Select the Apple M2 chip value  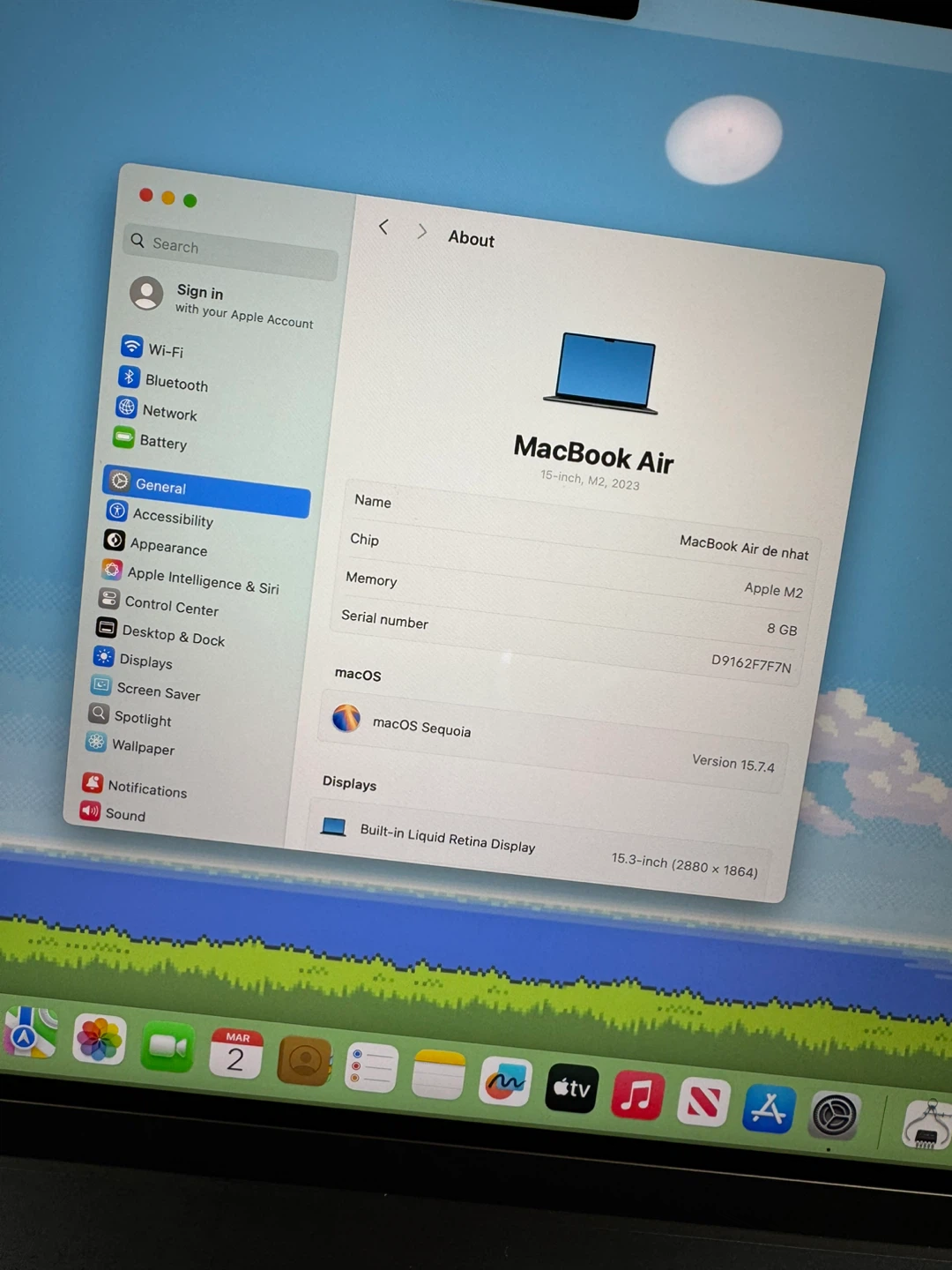(x=773, y=590)
